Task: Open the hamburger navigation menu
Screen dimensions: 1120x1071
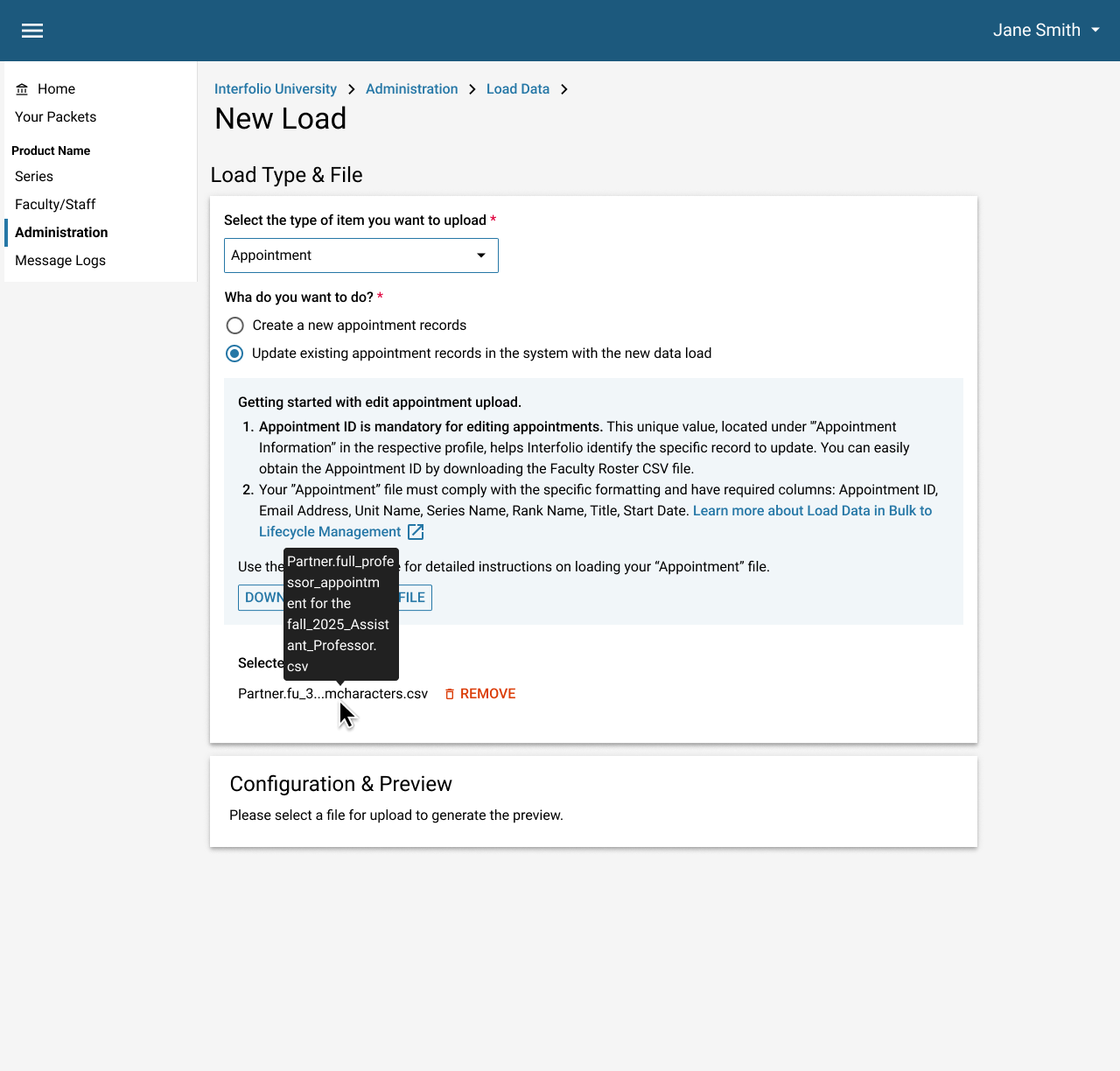Action: click(32, 31)
